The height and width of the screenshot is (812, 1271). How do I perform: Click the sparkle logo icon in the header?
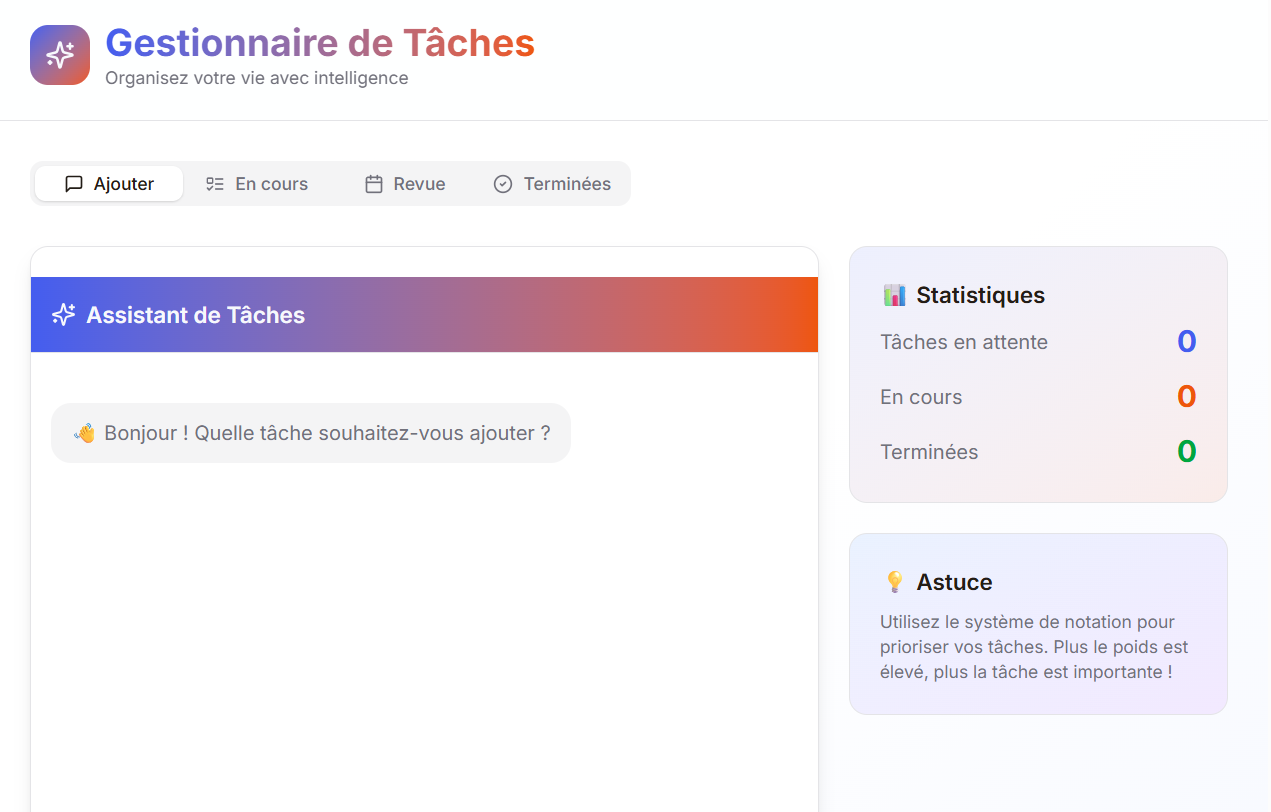[59, 55]
